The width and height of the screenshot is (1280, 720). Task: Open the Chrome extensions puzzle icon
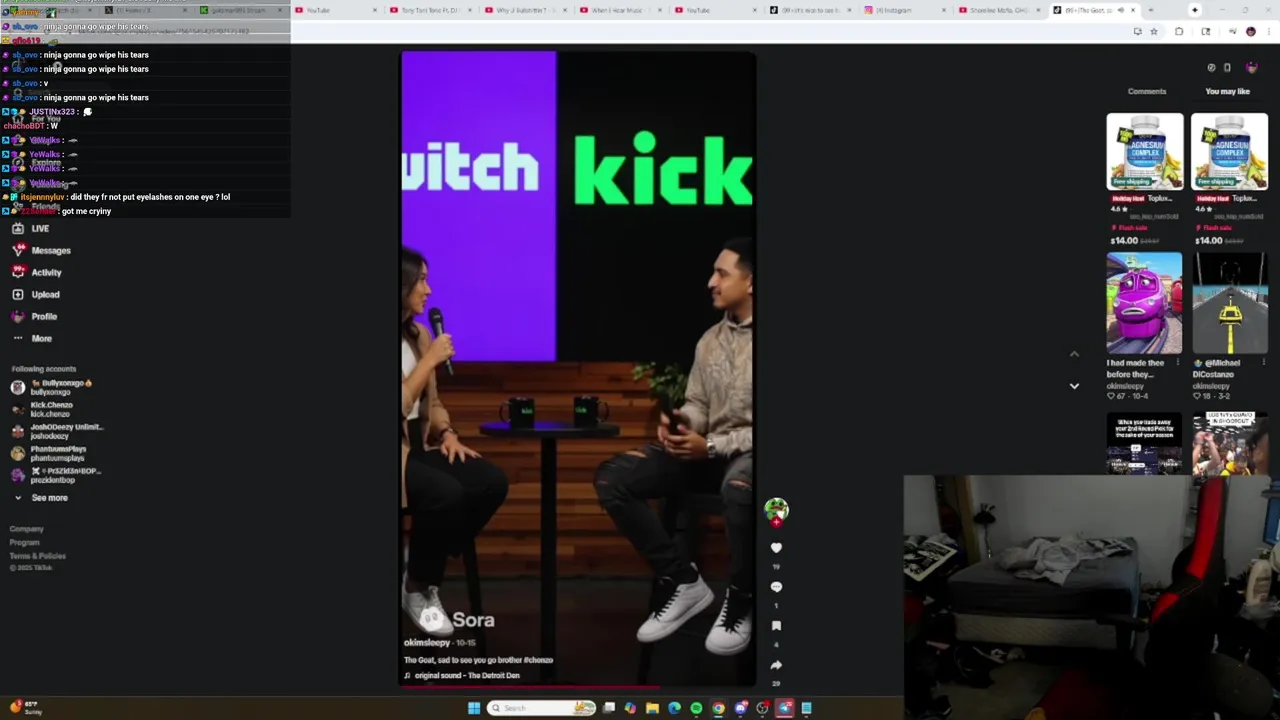[1179, 31]
